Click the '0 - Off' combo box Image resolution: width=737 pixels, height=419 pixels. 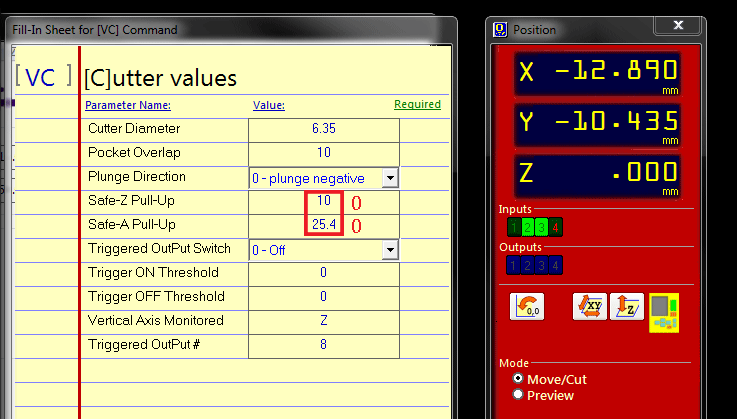324,250
